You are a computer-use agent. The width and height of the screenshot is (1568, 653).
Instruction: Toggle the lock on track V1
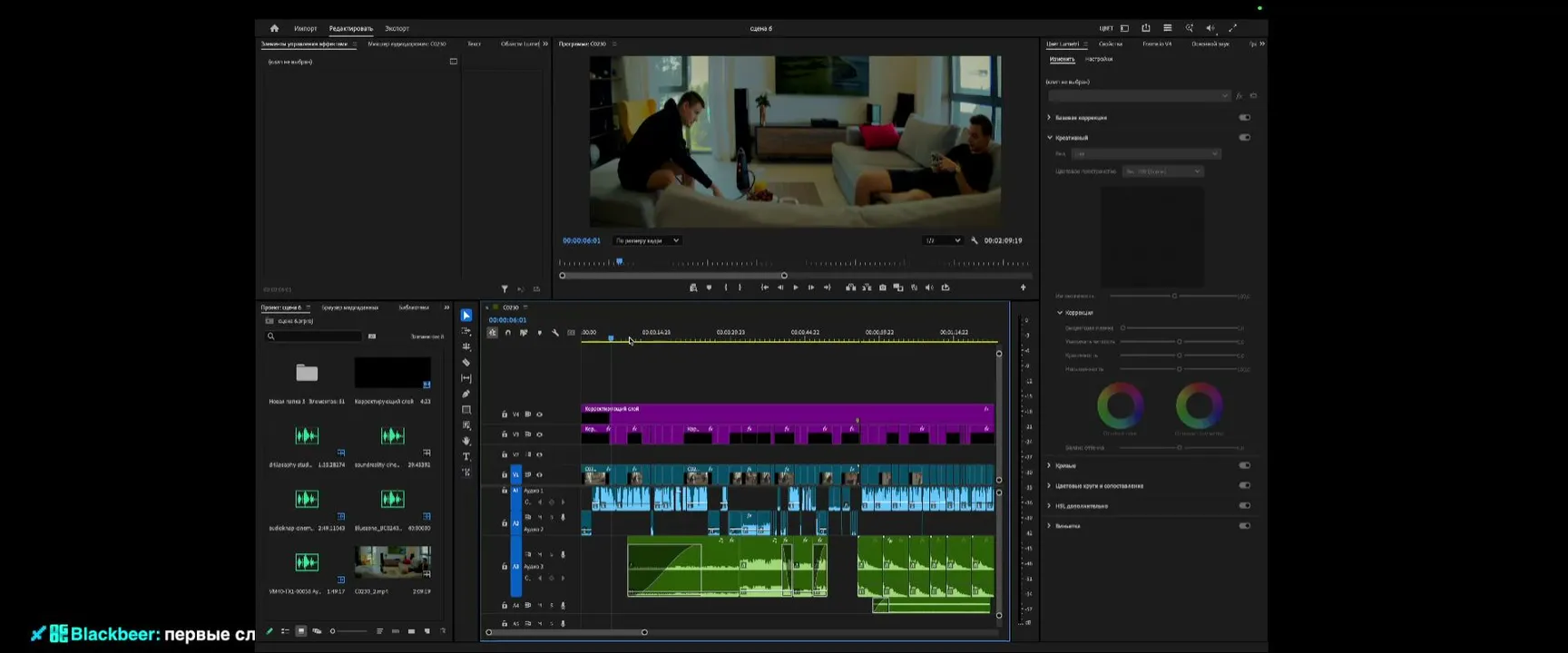tap(505, 474)
